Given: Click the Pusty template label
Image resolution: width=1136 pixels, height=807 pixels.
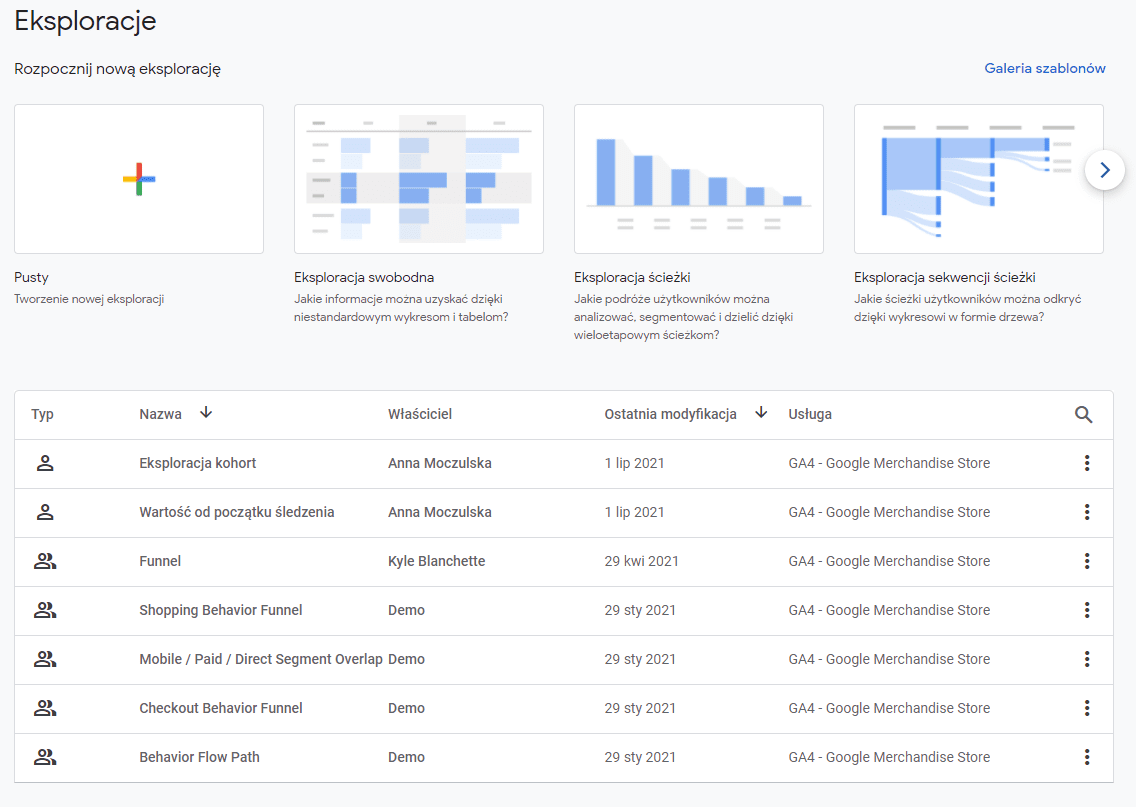Looking at the screenshot, I should (31, 277).
